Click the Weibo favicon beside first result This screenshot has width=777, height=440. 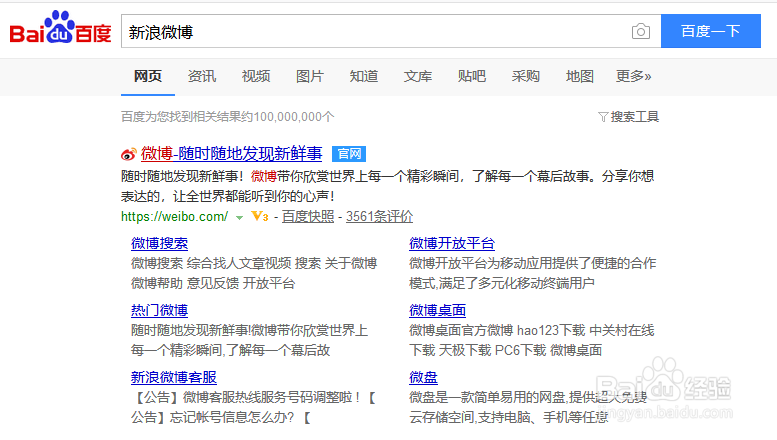coord(128,154)
